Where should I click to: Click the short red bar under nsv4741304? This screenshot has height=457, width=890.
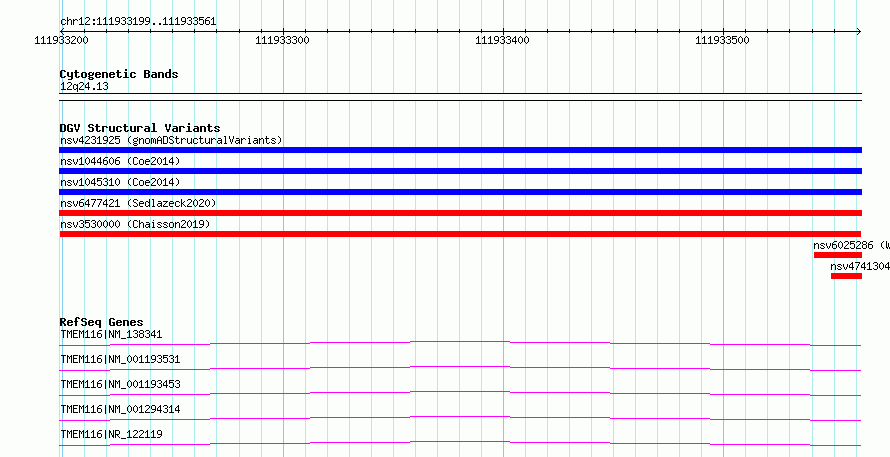click(x=846, y=276)
